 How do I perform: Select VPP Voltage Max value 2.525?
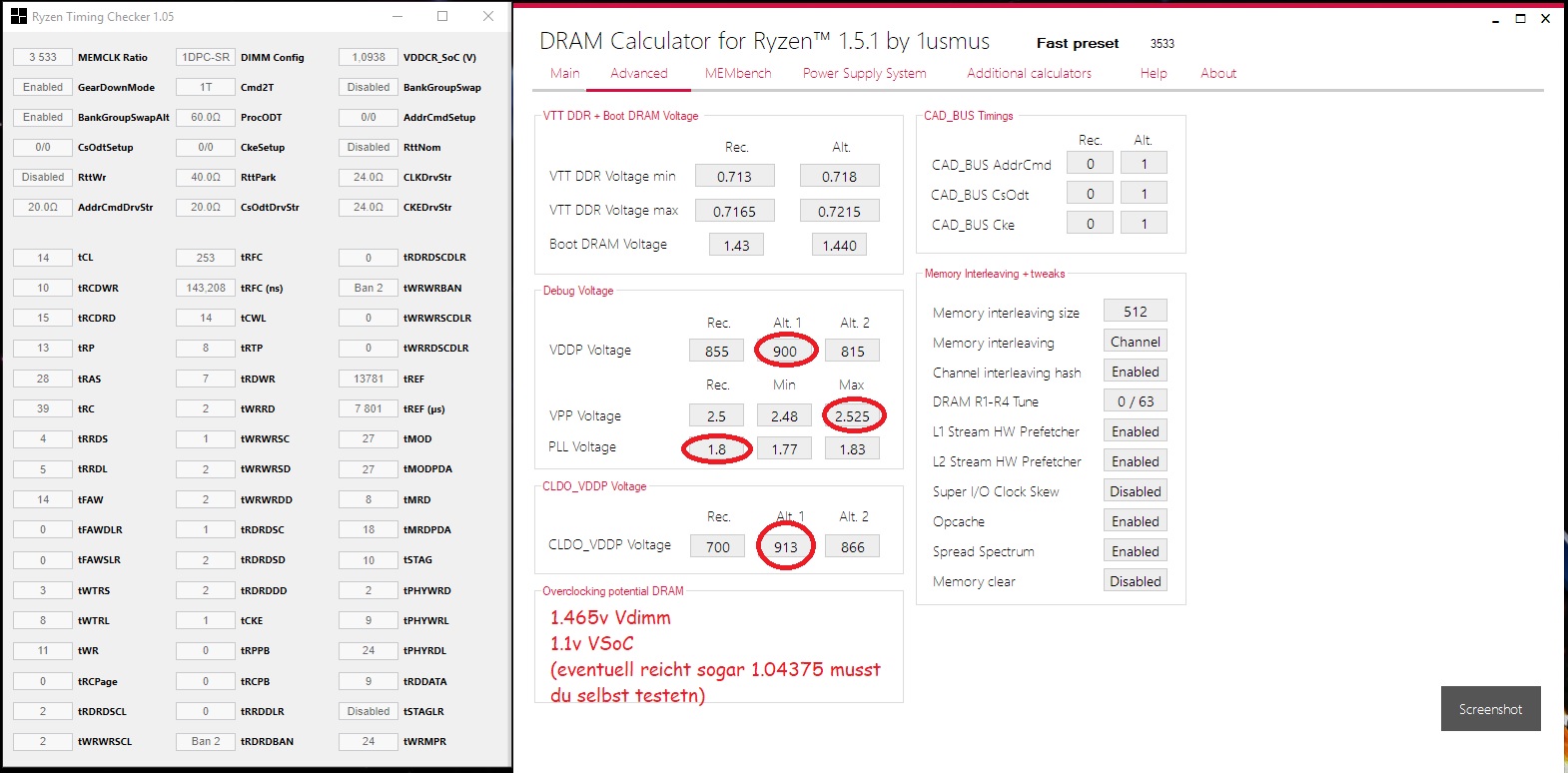(853, 416)
